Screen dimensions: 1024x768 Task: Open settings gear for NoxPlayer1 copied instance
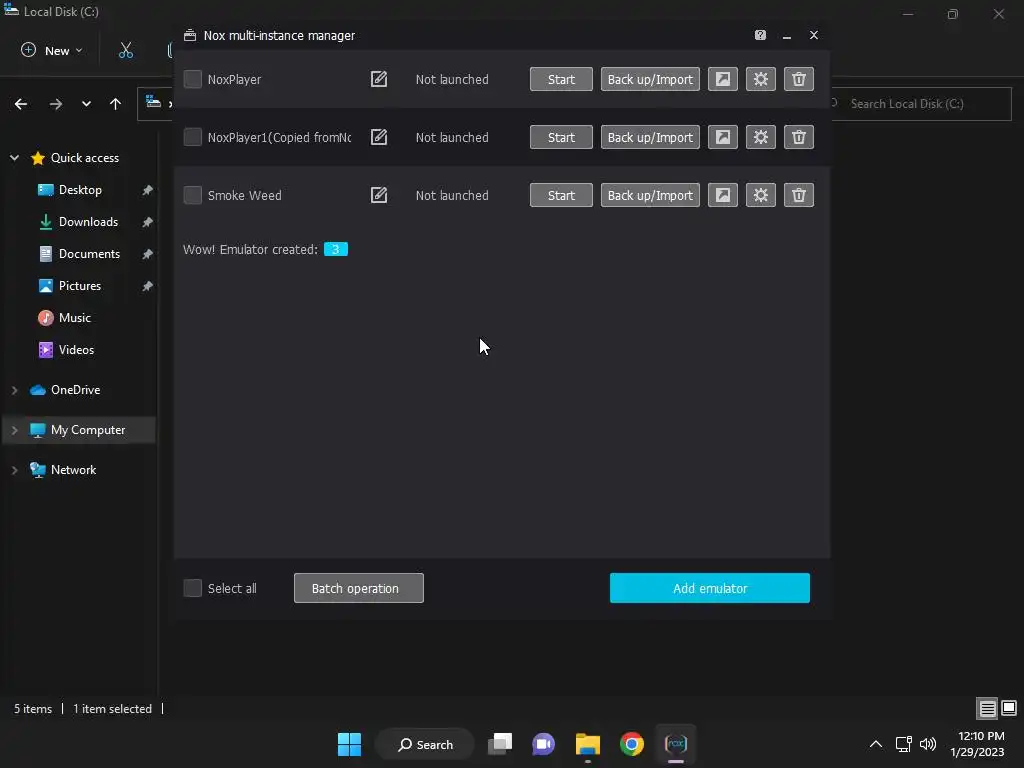coord(761,137)
